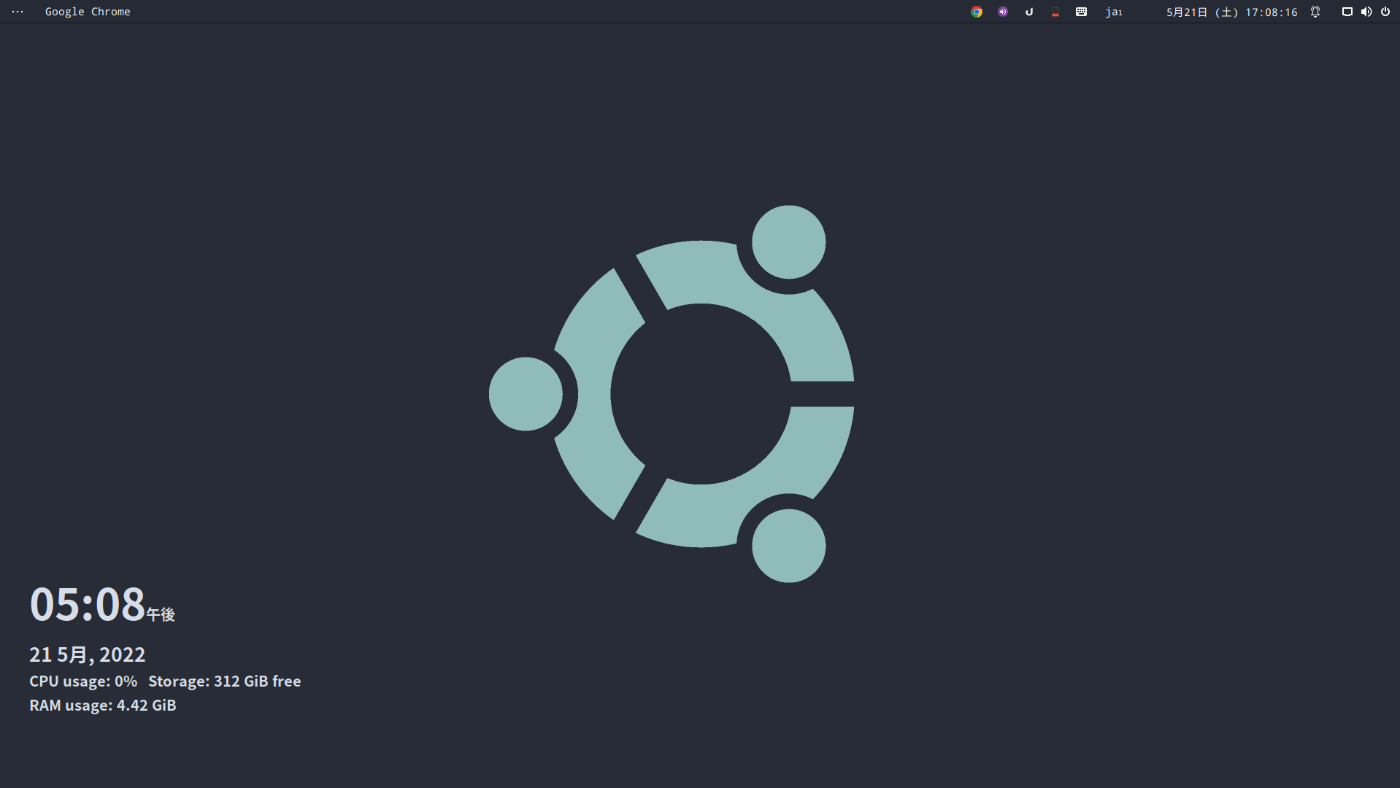The width and height of the screenshot is (1400, 788).
Task: Open the Google Chrome app menu
Action: point(88,12)
